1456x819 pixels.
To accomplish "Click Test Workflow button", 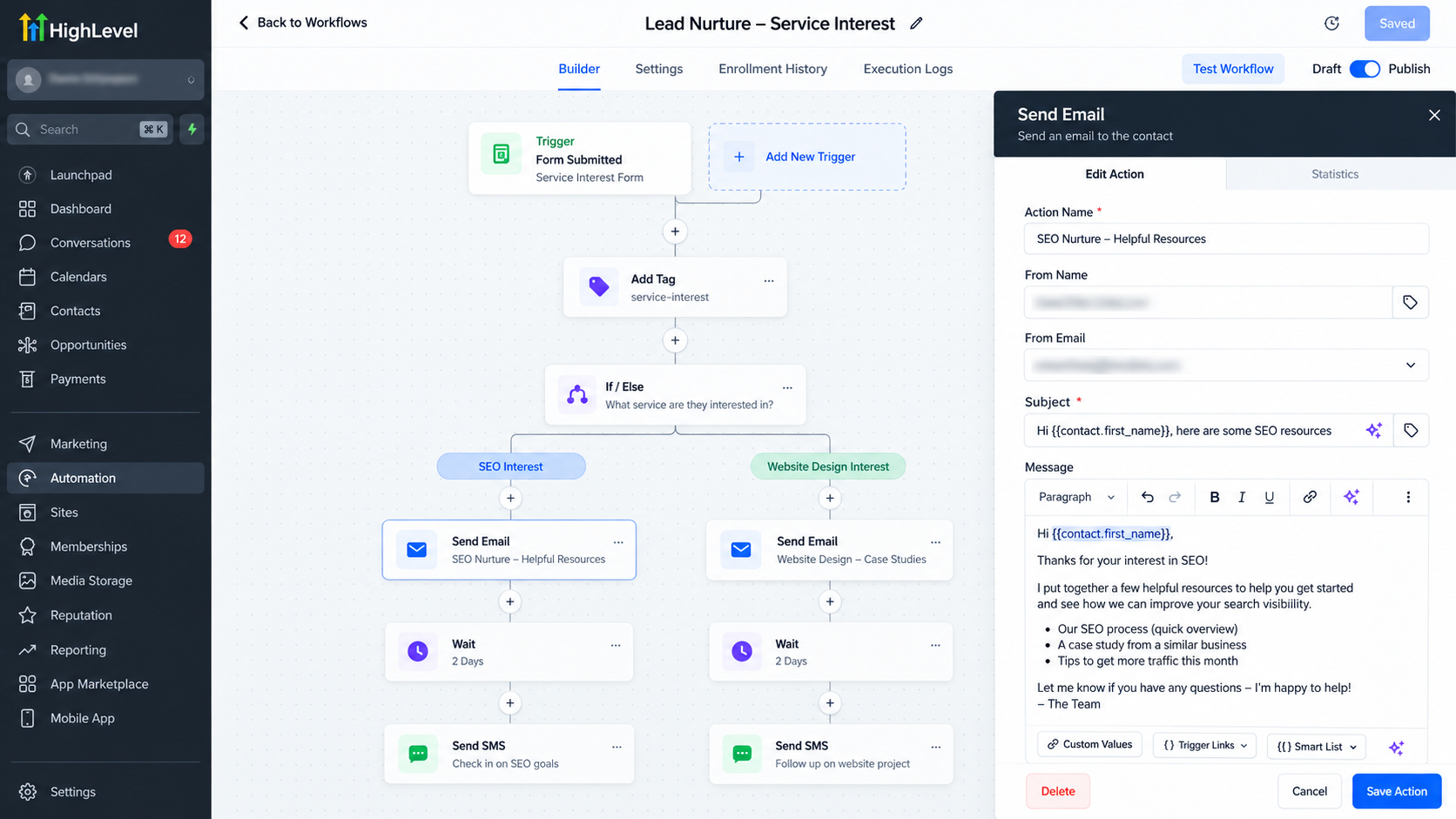I will tap(1233, 69).
